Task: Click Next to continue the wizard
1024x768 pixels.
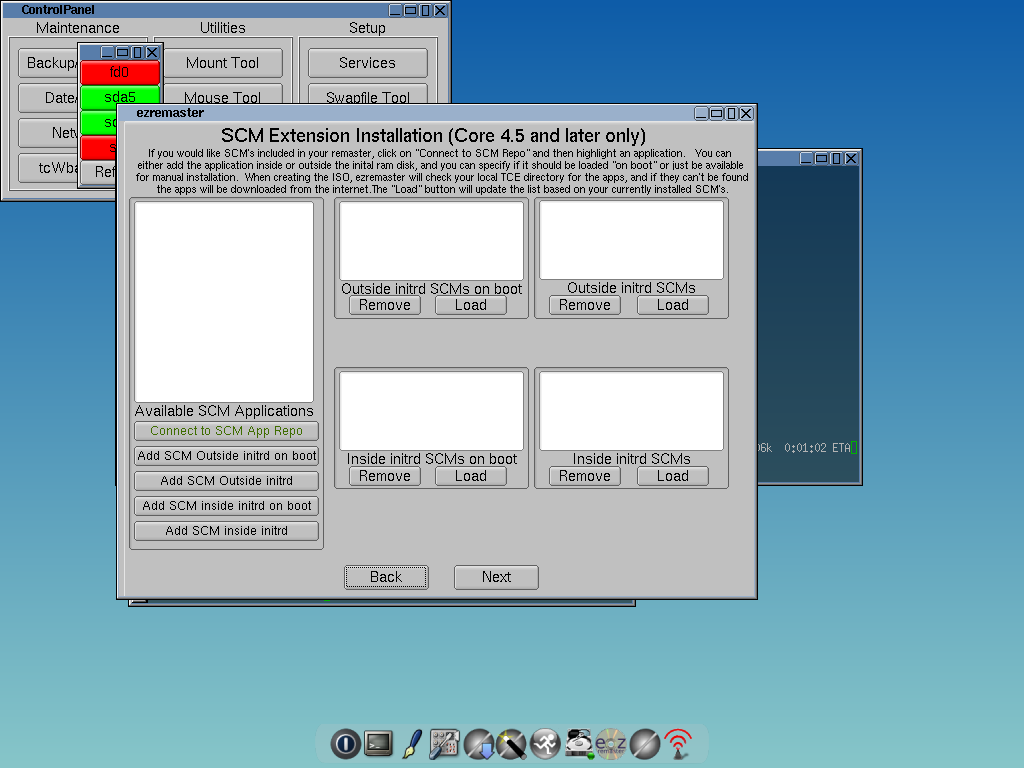Action: point(496,577)
